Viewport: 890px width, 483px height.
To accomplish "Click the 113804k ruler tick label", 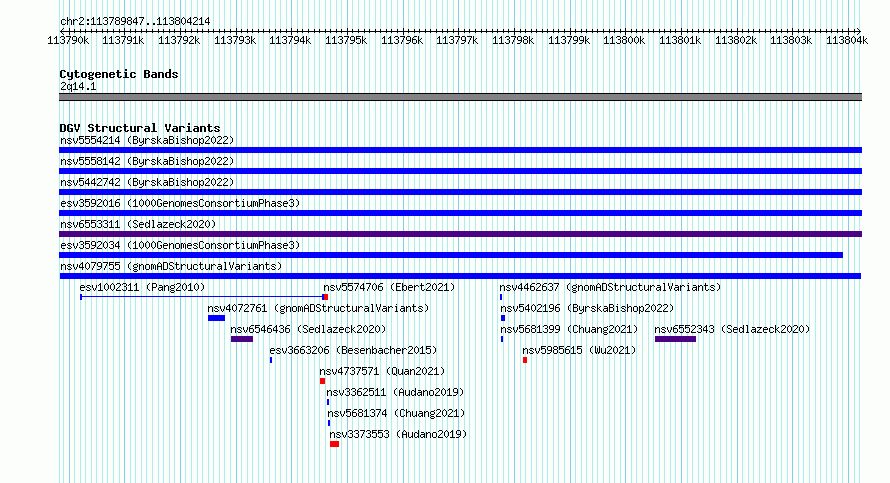I will tap(847, 40).
